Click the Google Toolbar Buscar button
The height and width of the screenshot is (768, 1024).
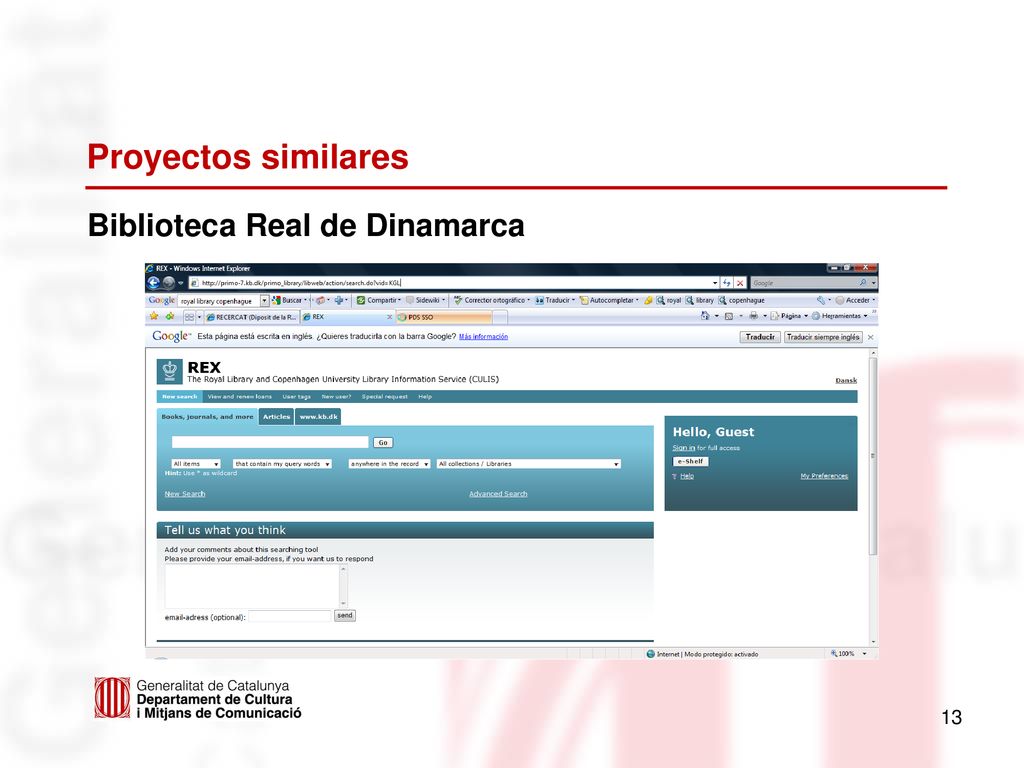287,300
